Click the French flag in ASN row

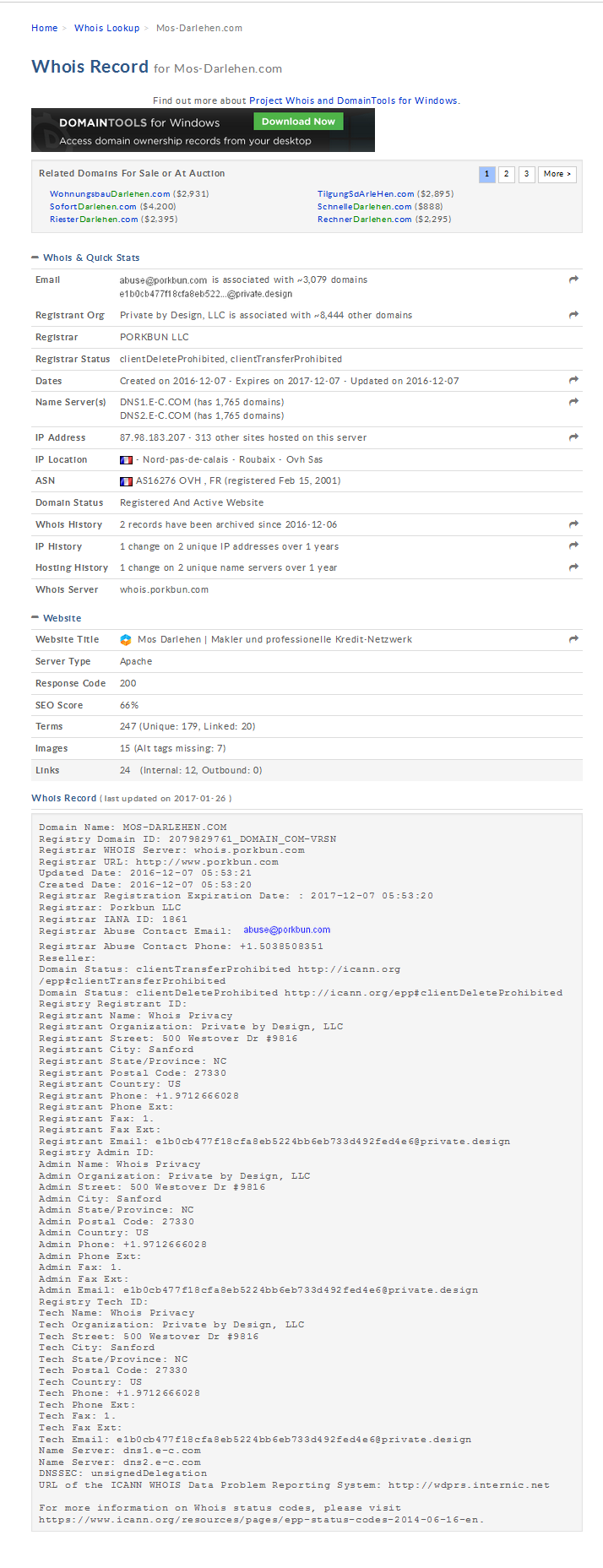pyautogui.click(x=126, y=481)
